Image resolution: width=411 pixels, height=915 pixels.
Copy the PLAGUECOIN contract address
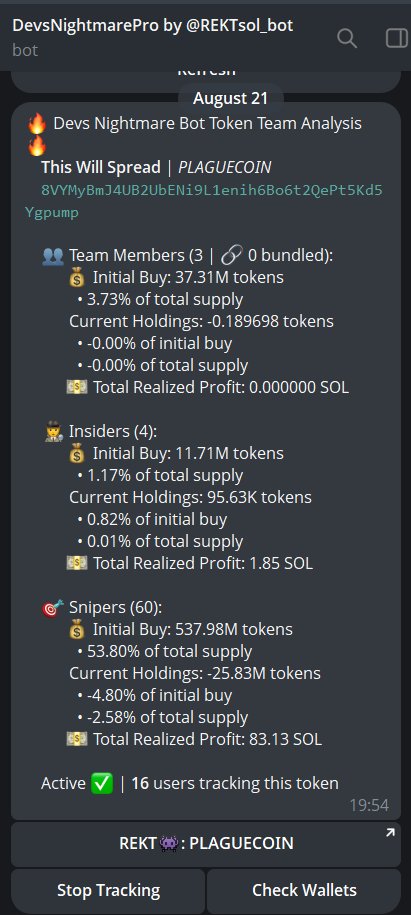click(x=204, y=201)
